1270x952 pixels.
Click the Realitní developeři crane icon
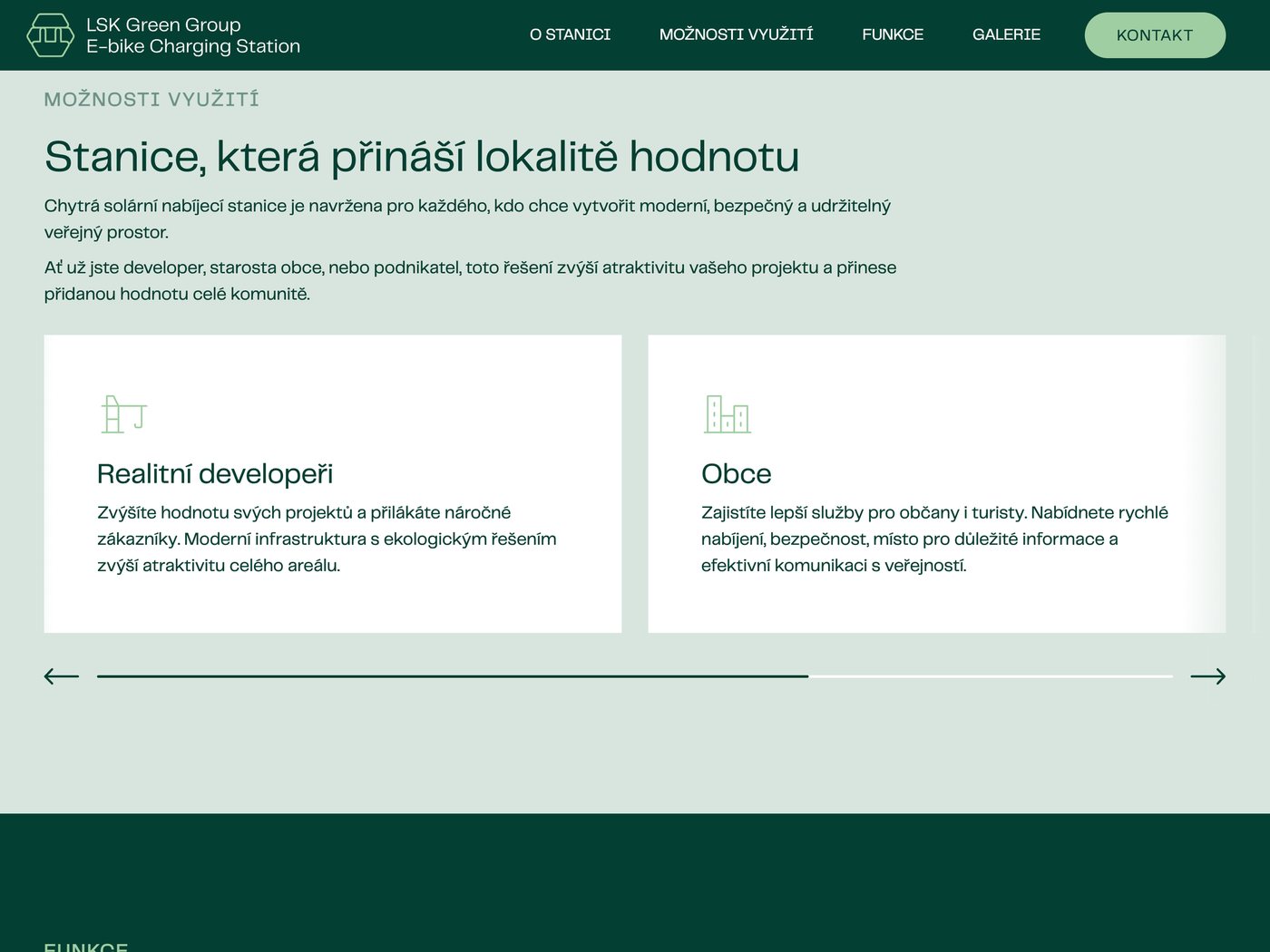[123, 414]
